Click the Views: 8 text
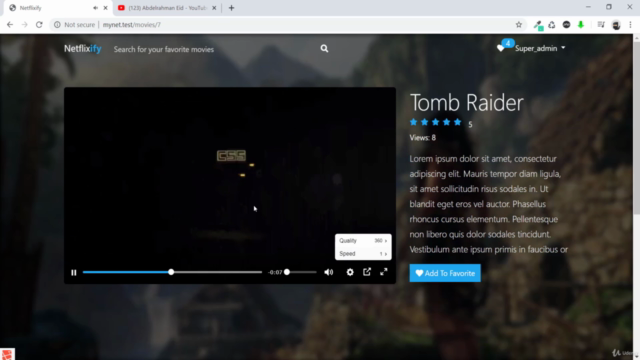The height and width of the screenshot is (360, 640). point(422,138)
